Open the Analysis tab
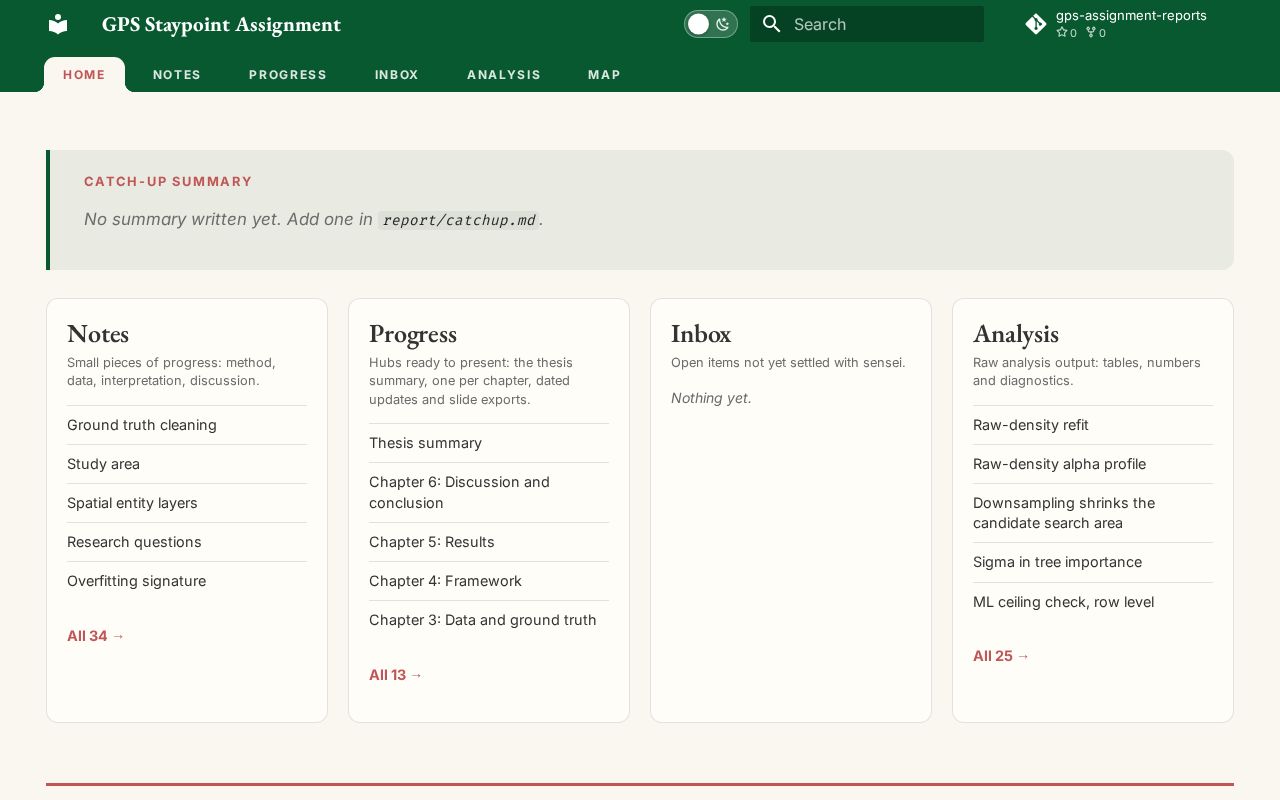This screenshot has height=800, width=1280. [504, 75]
